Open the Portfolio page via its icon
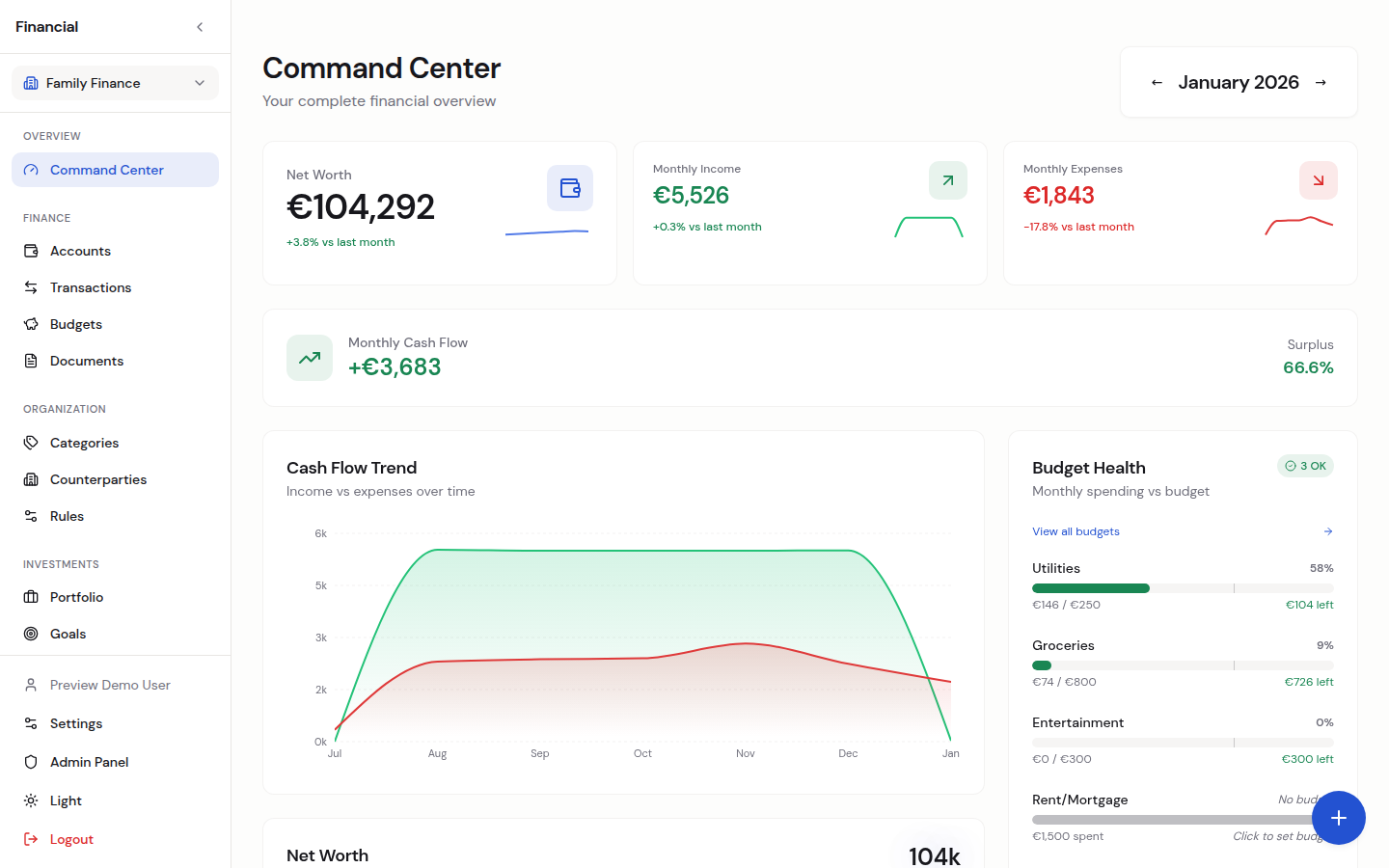The width and height of the screenshot is (1389, 868). click(31, 597)
